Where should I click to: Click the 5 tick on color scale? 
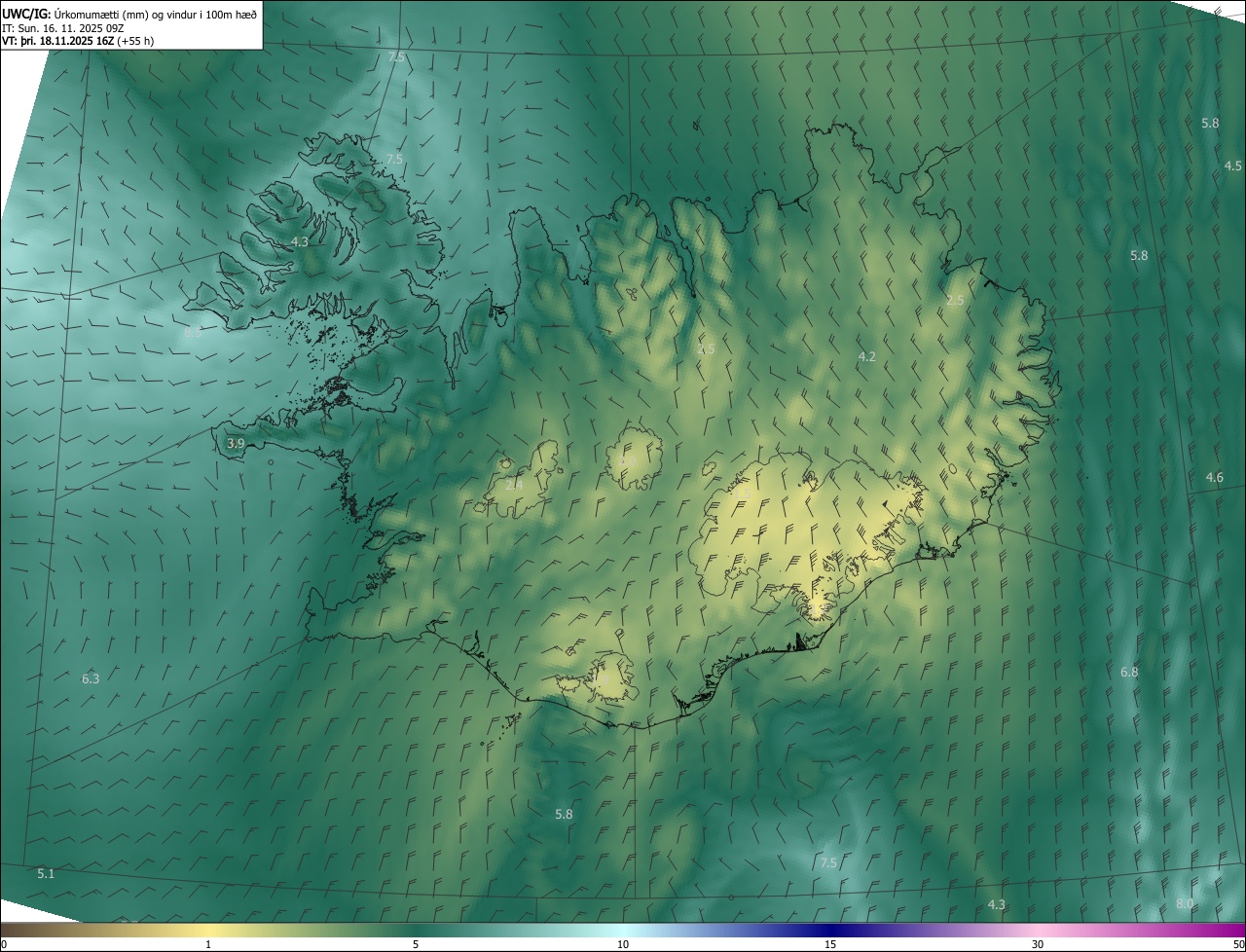point(416,945)
